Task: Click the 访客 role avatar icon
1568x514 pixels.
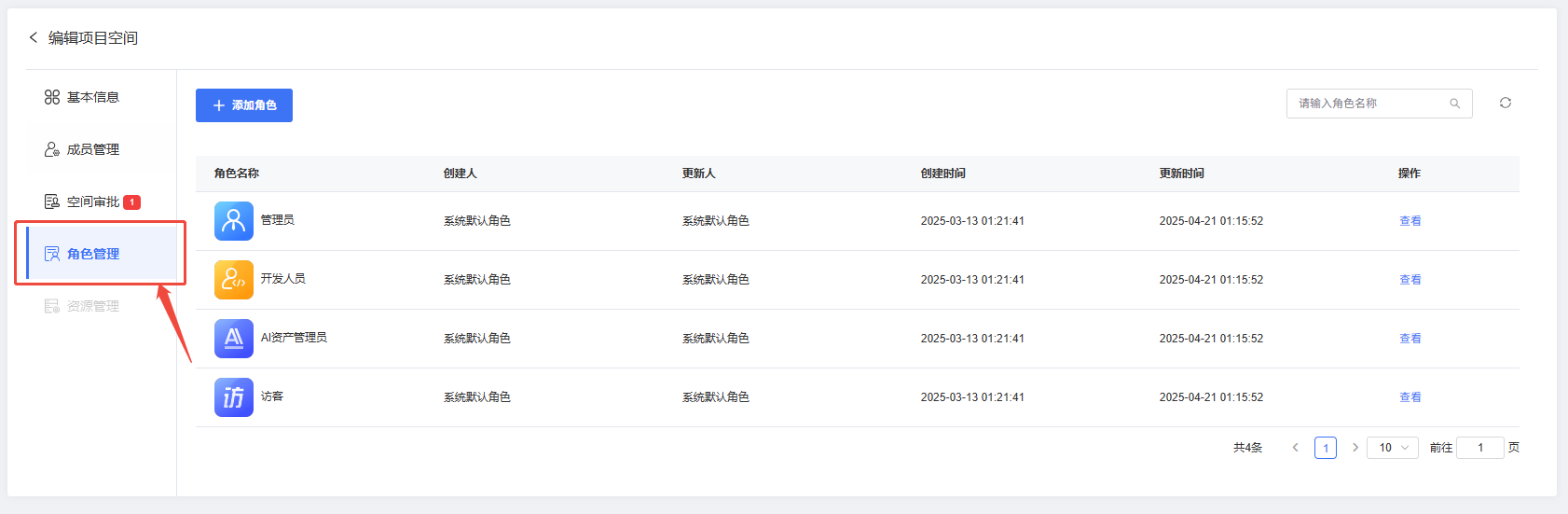Action: (x=234, y=397)
